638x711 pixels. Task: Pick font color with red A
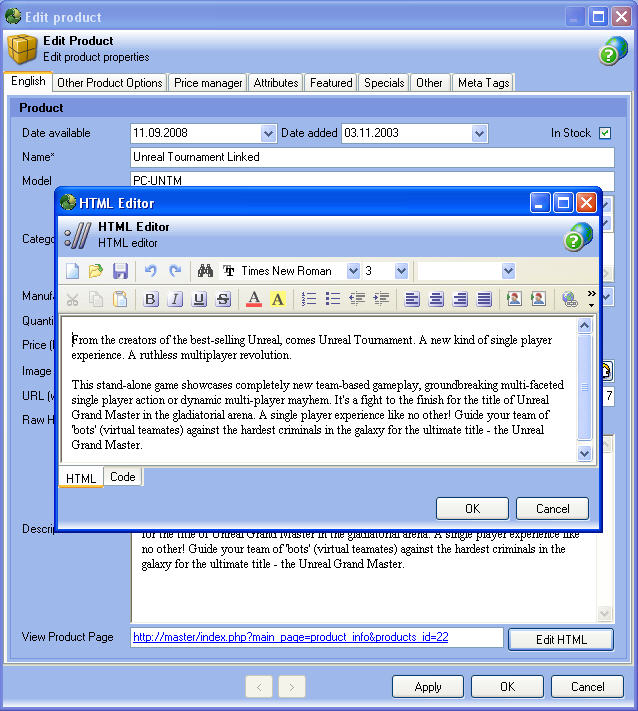[x=254, y=299]
